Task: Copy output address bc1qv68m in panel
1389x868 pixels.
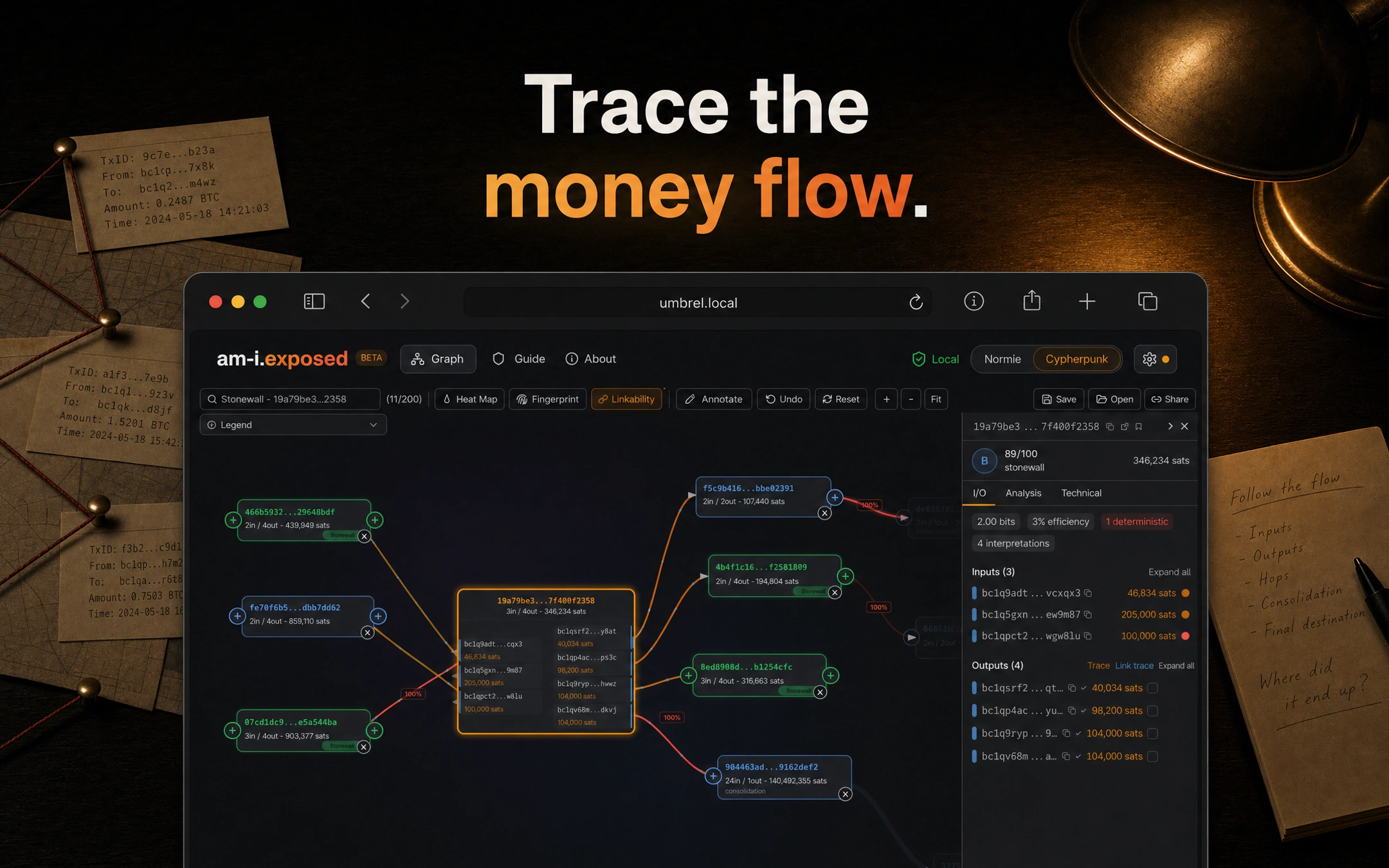Action: pyautogui.click(x=1066, y=756)
